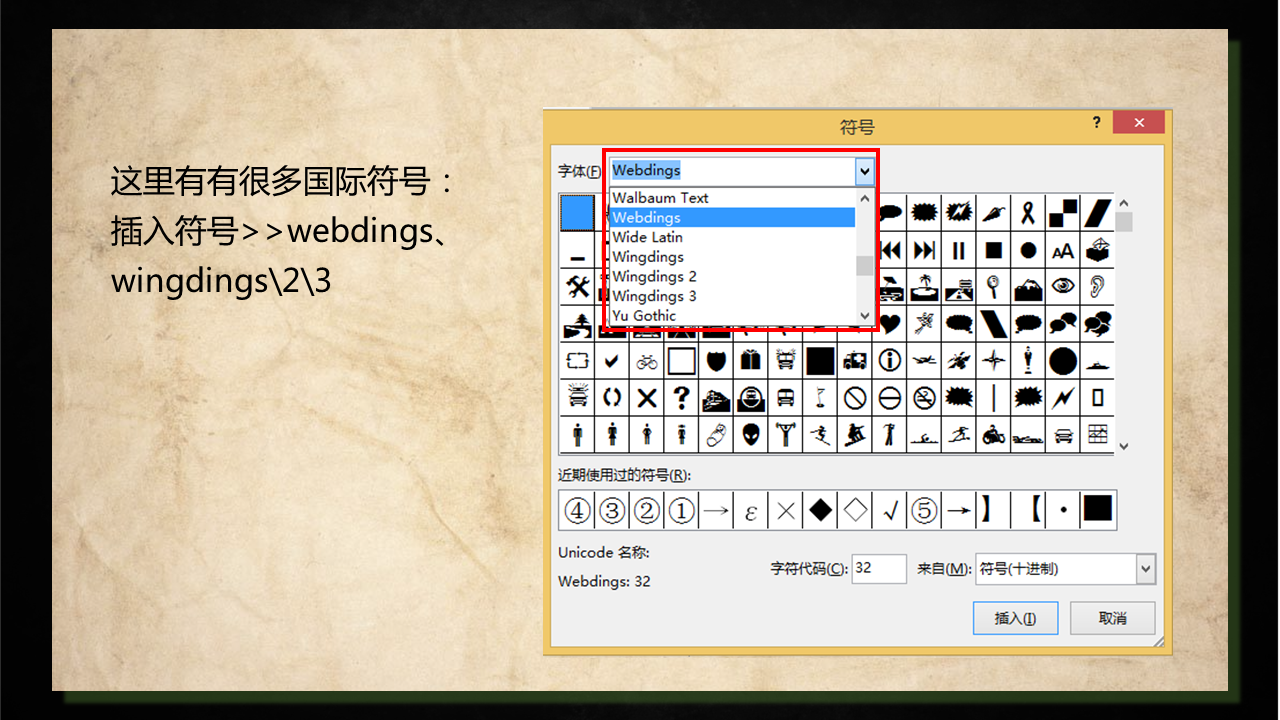Click symbol grid scrollbar up arrow

[x=1124, y=203]
